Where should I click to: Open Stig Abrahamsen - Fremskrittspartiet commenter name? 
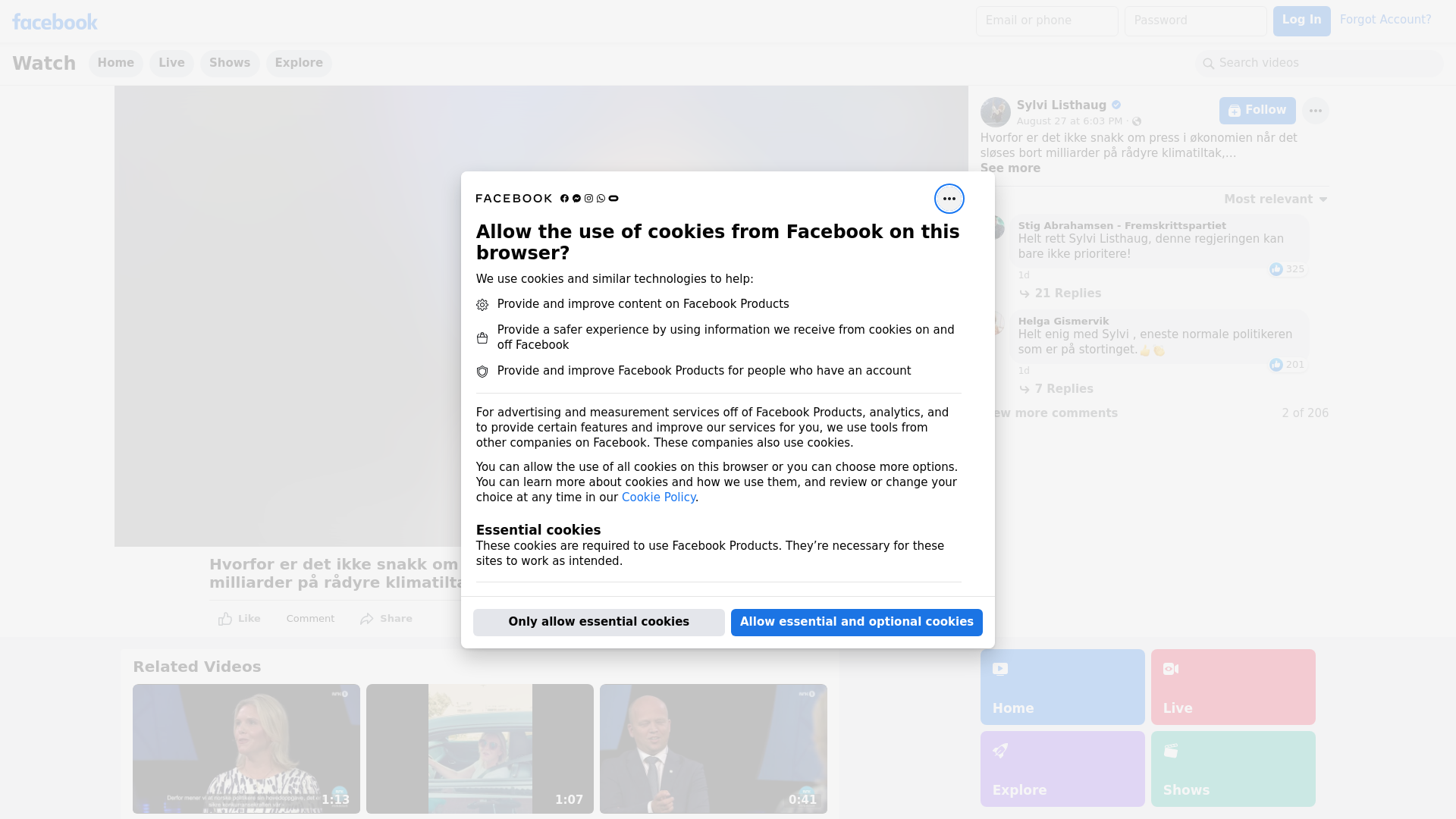[1122, 225]
